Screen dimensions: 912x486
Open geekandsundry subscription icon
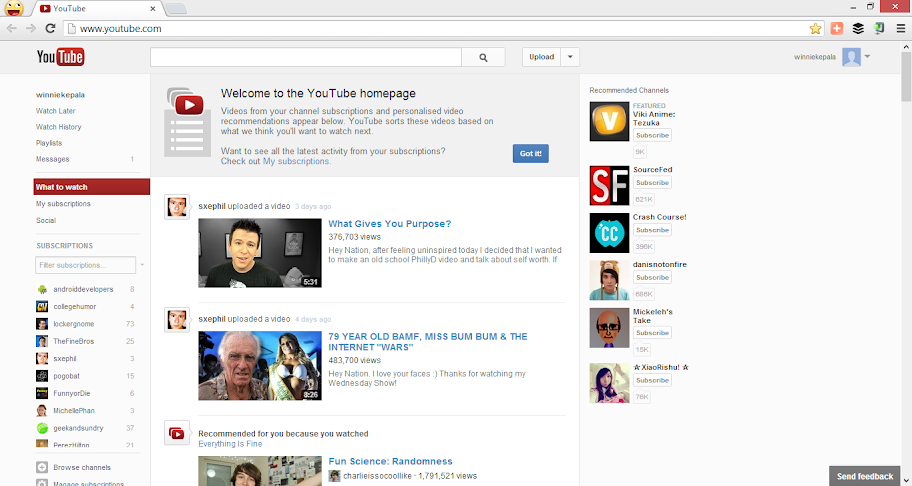point(42,428)
